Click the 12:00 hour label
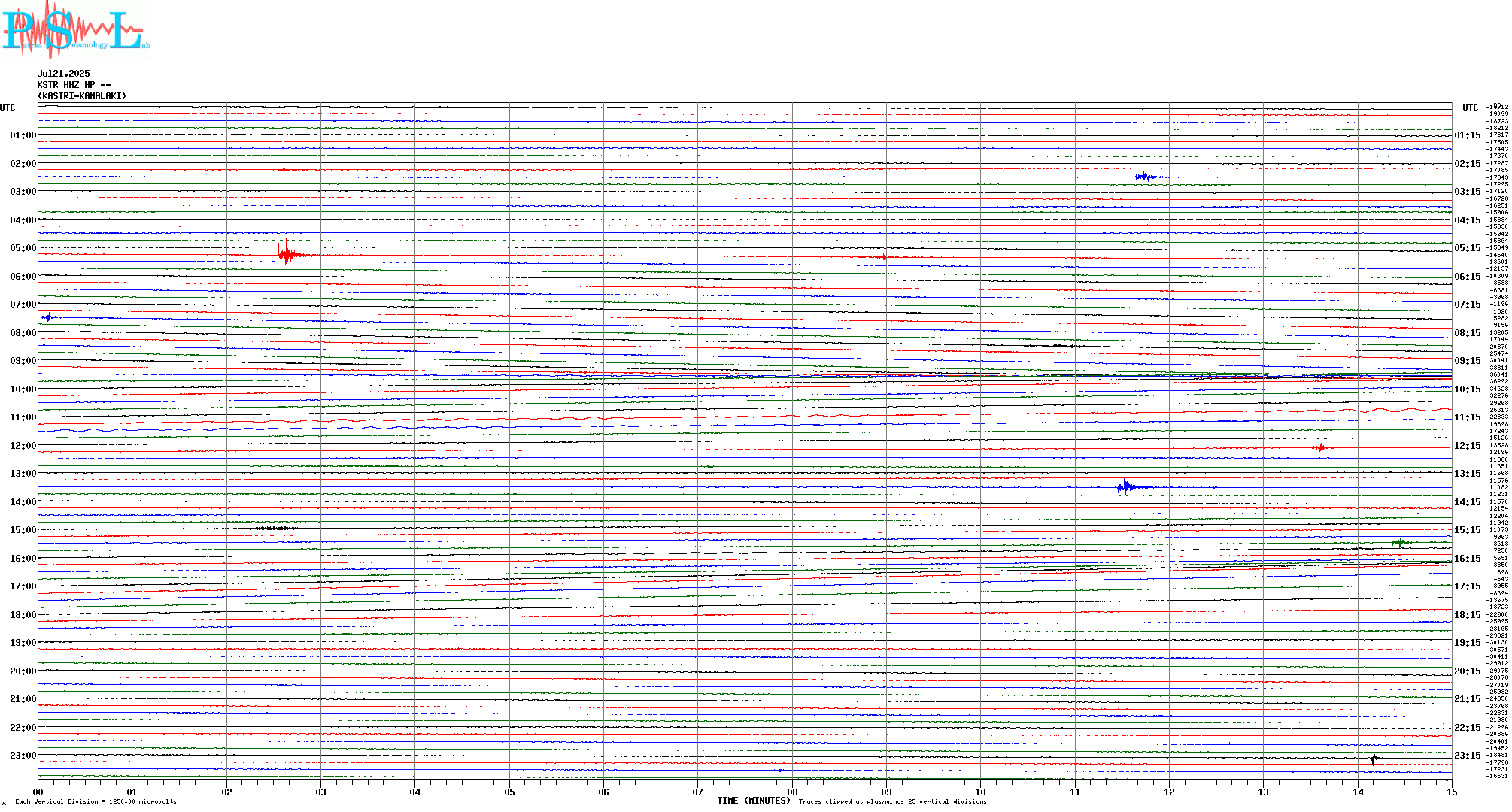The height and width of the screenshot is (812, 1512). (x=23, y=446)
